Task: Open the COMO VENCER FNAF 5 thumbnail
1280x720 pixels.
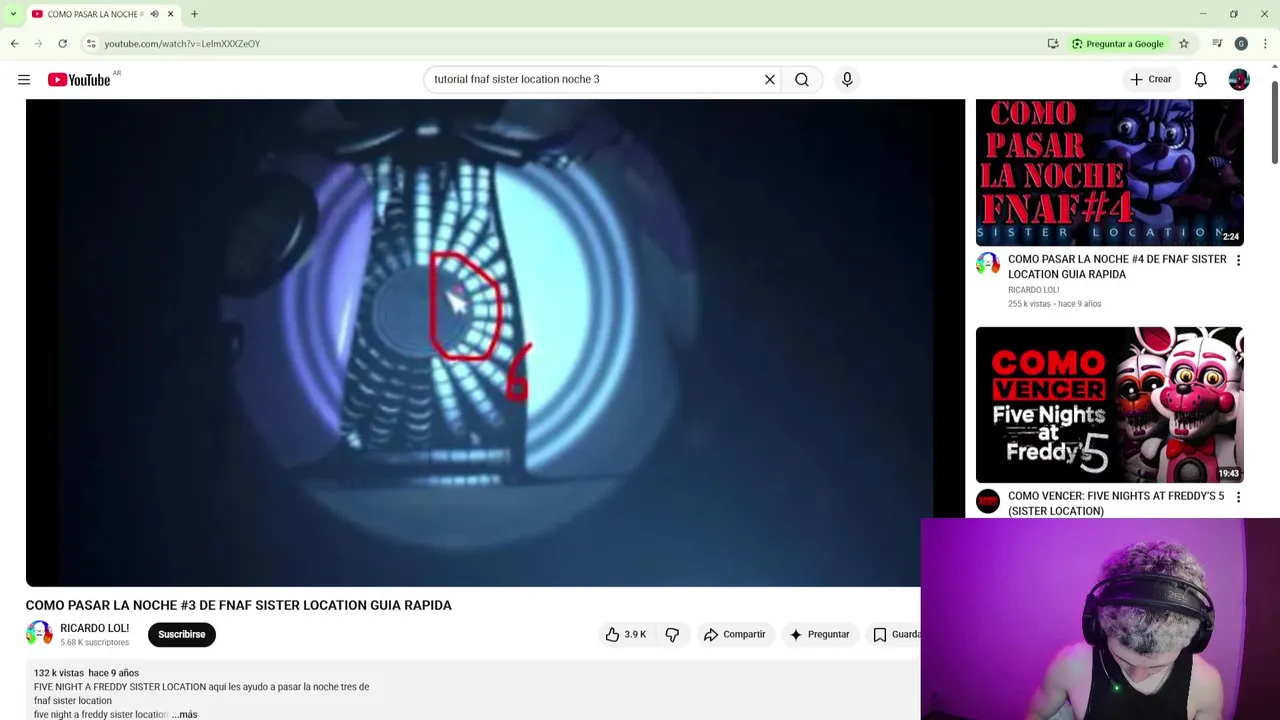Action: tap(1110, 405)
